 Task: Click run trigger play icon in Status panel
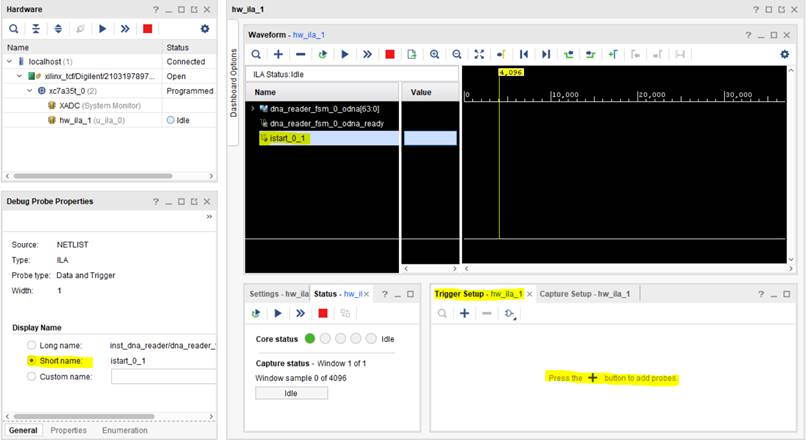pyautogui.click(x=278, y=313)
